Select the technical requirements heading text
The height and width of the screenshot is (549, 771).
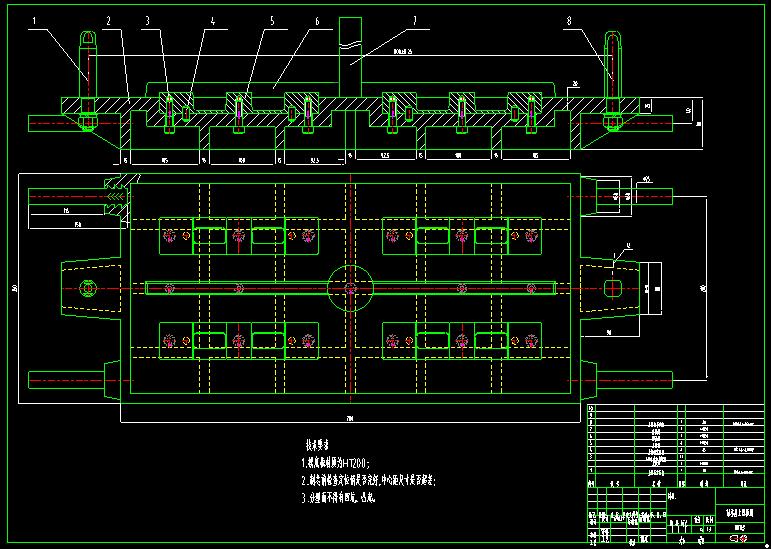point(317,445)
